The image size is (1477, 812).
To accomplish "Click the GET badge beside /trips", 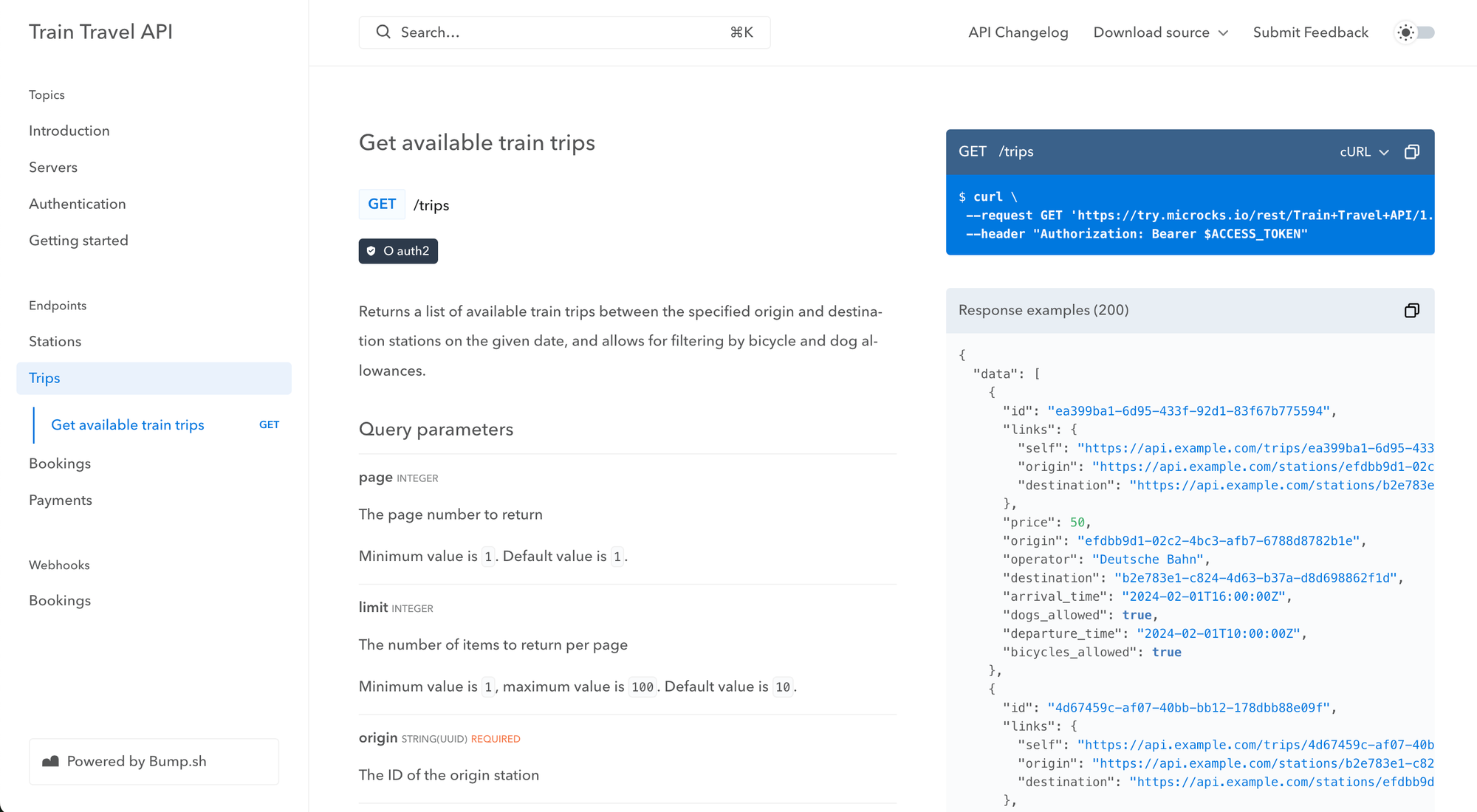I will tap(382, 204).
